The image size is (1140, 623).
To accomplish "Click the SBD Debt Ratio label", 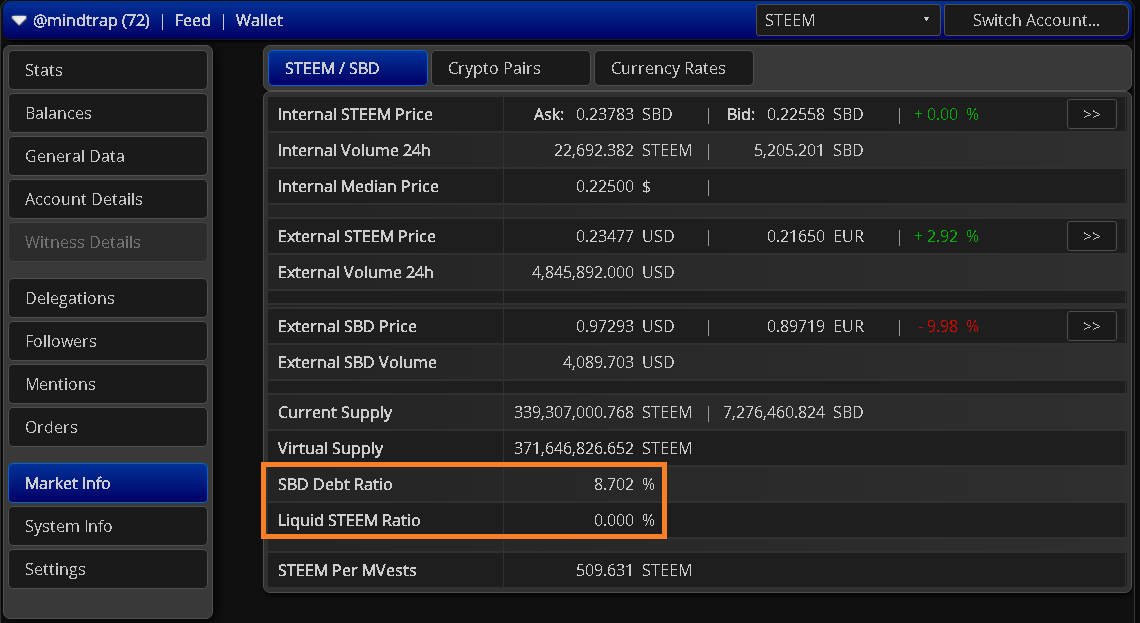I will pos(335,484).
